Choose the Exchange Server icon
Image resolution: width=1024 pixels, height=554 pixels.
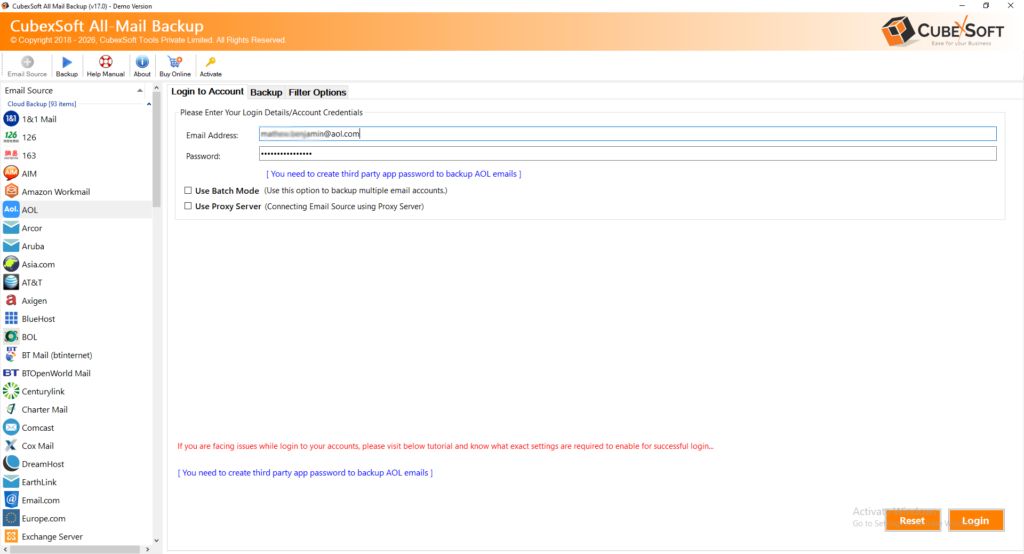[11, 536]
